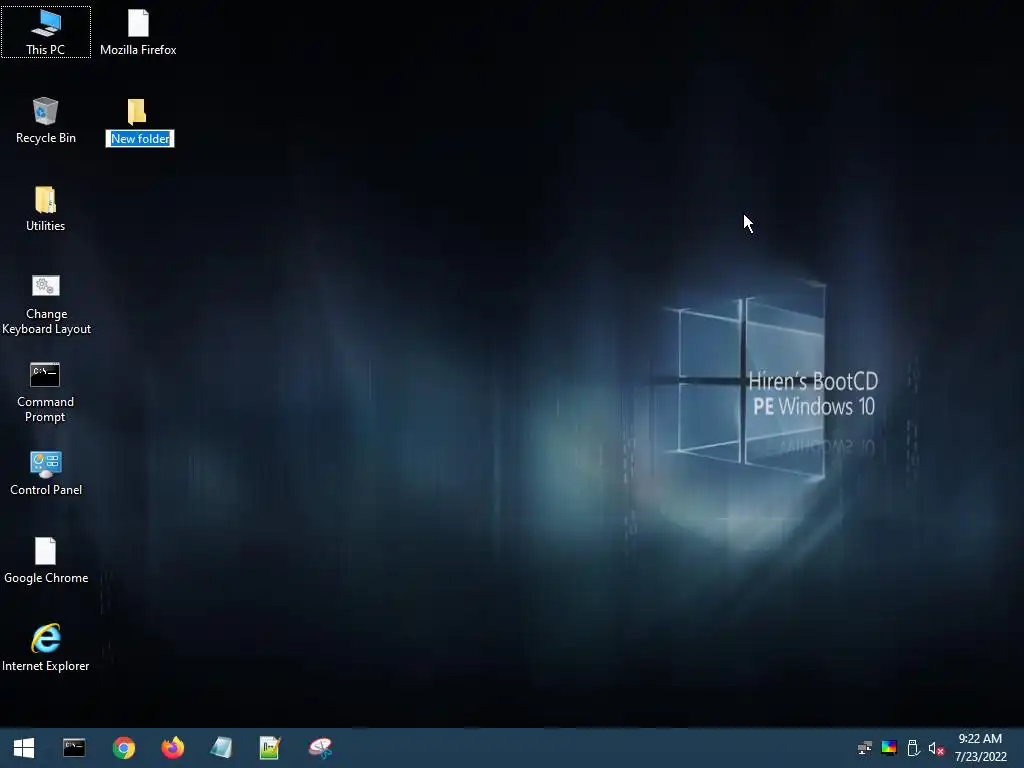
Task: Click the This PC label text
Action: (46, 50)
